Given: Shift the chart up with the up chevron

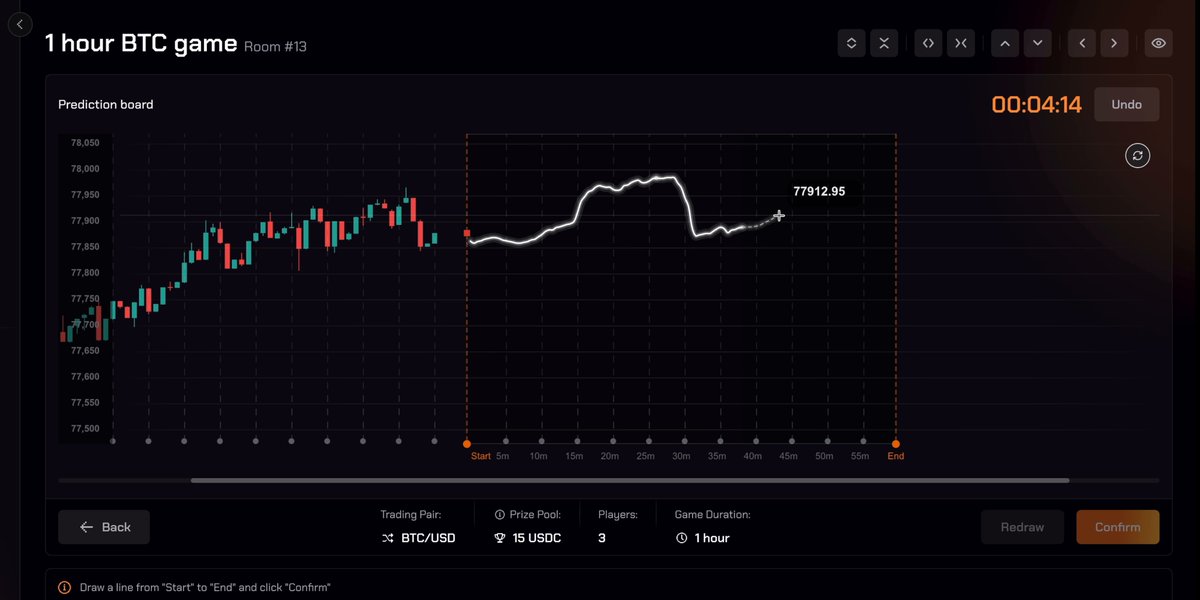Looking at the screenshot, I should point(1005,43).
